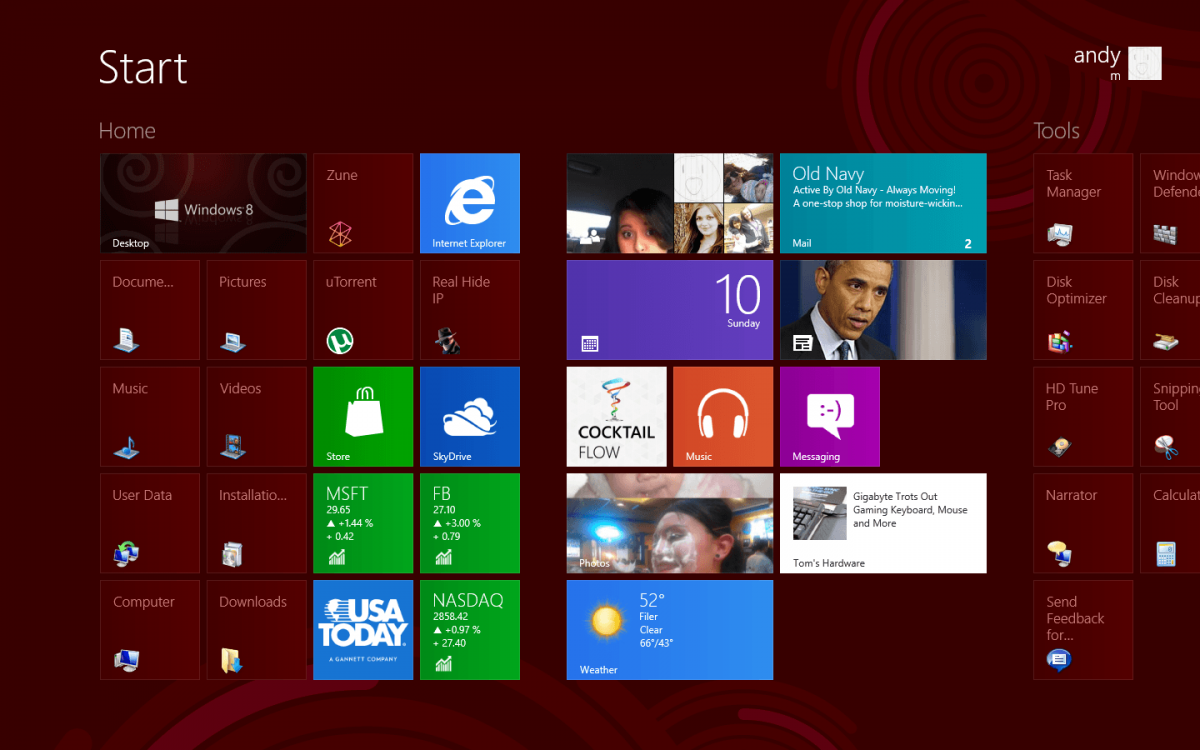Open SkyDrive
Image resolution: width=1200 pixels, height=750 pixels.
coord(469,416)
